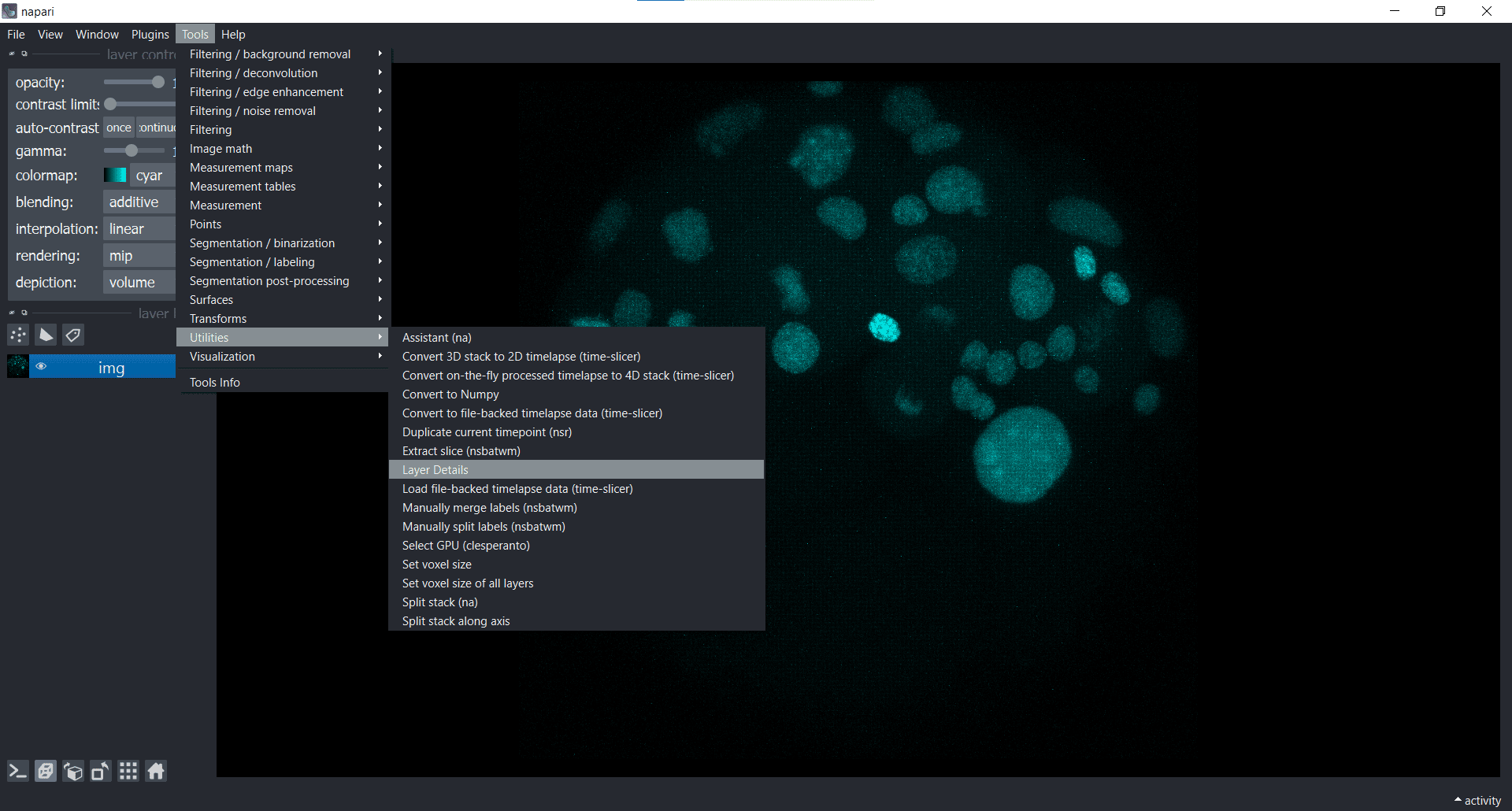Open the Plugins menu
Viewport: 1512px width, 811px height.
[x=150, y=35]
